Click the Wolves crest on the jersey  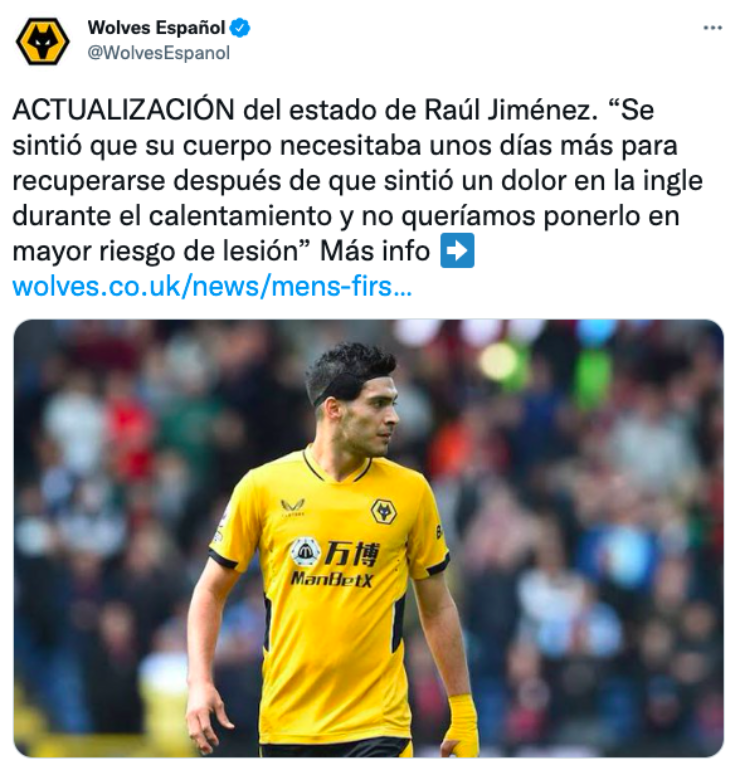[383, 511]
